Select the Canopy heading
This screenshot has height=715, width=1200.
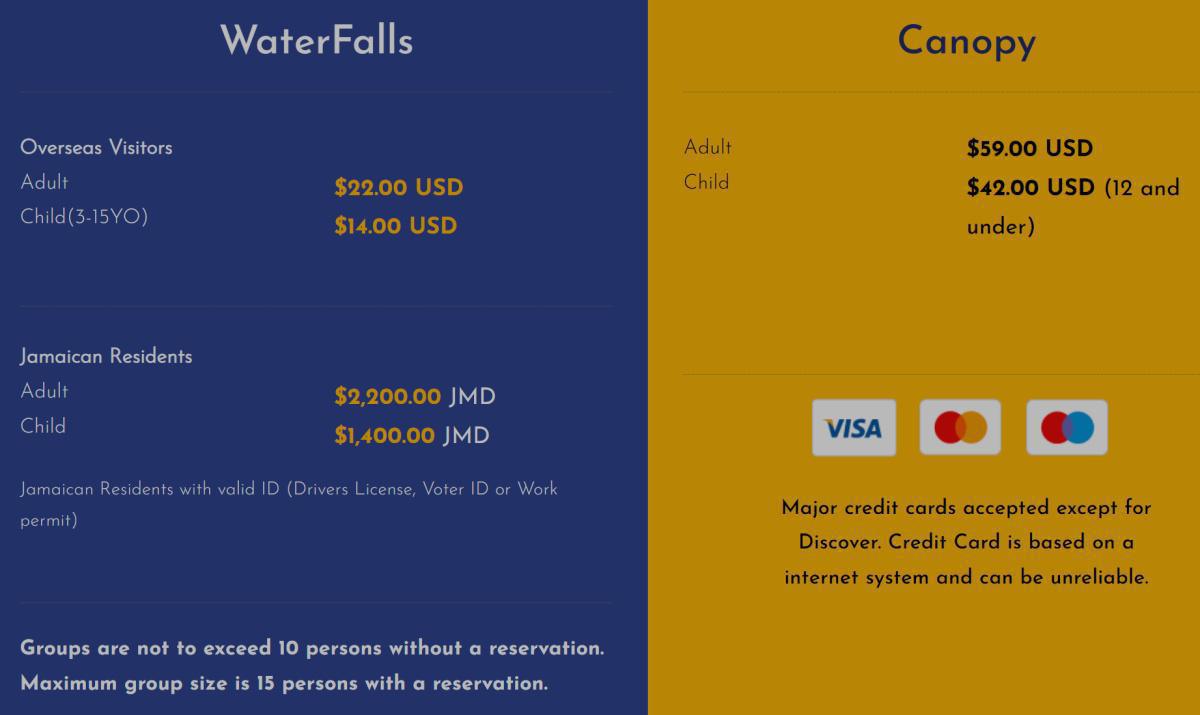966,41
